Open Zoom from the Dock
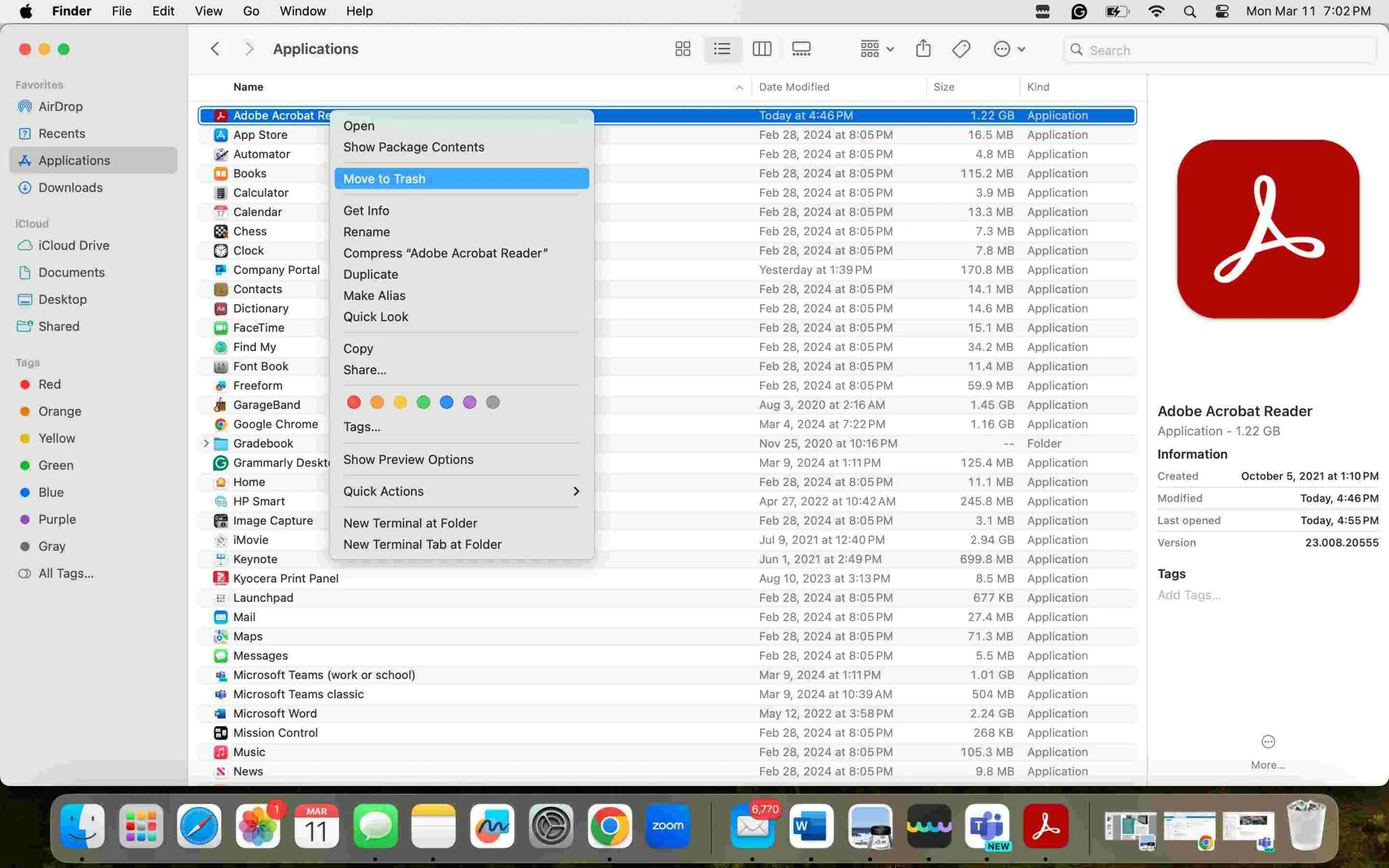1389x868 pixels. pos(667,826)
